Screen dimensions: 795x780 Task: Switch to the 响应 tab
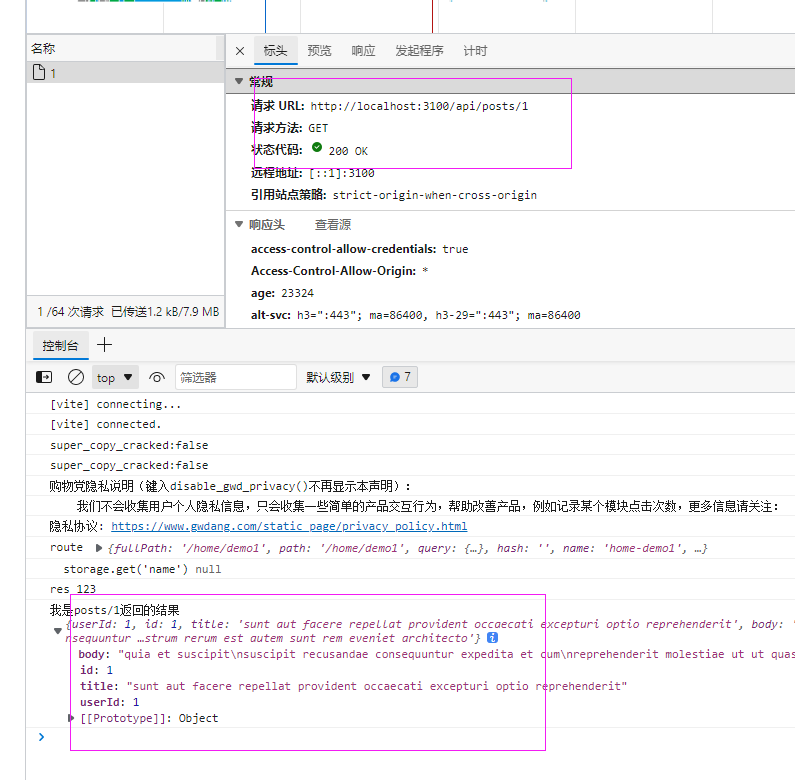(364, 51)
